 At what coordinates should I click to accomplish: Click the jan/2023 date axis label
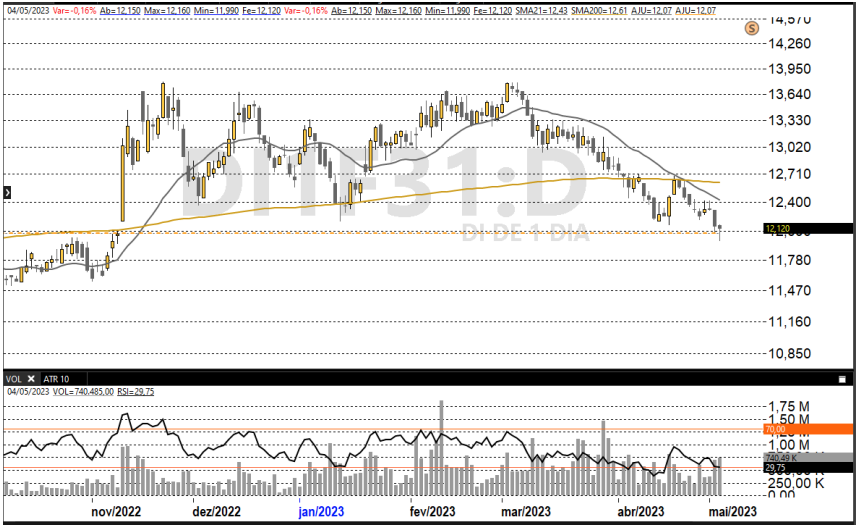click(322, 512)
